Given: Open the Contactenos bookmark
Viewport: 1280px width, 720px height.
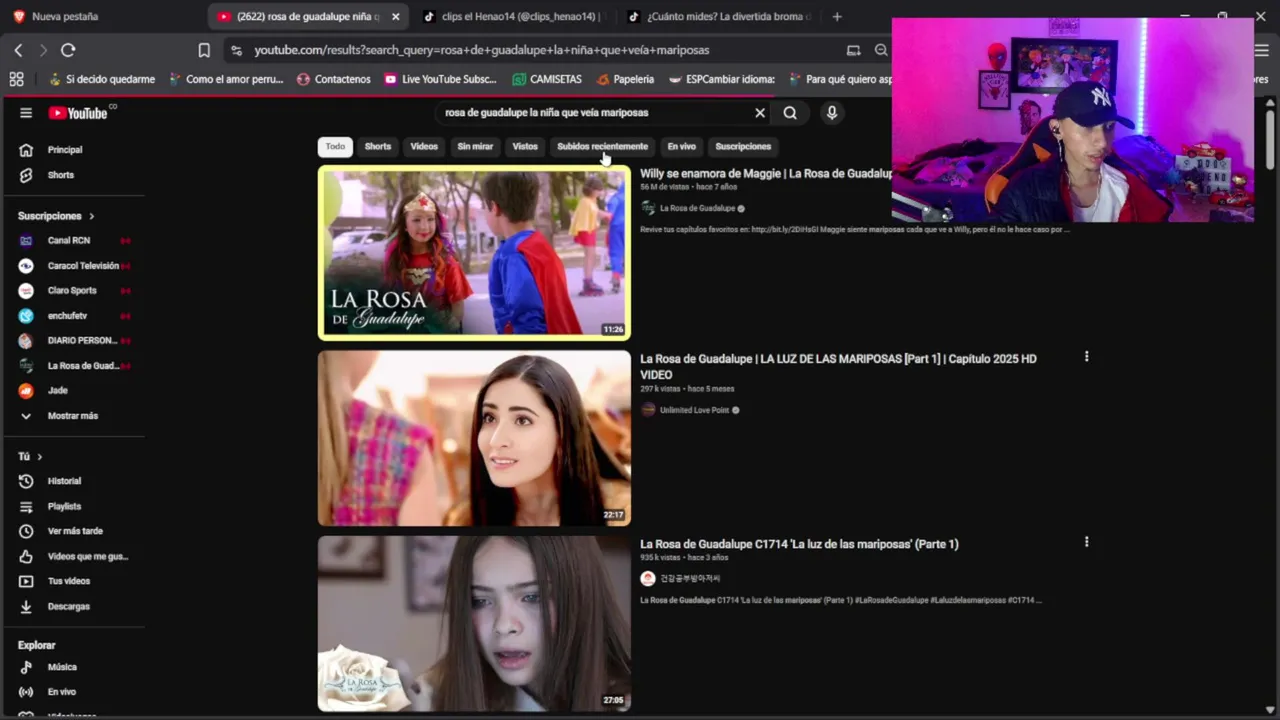Looking at the screenshot, I should [334, 79].
